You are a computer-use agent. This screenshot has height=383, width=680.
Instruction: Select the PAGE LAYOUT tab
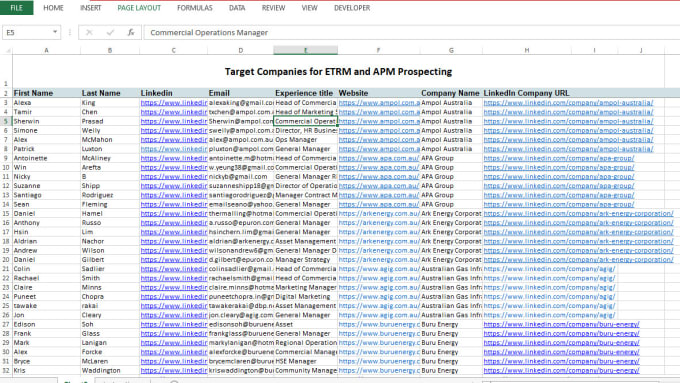point(139,8)
